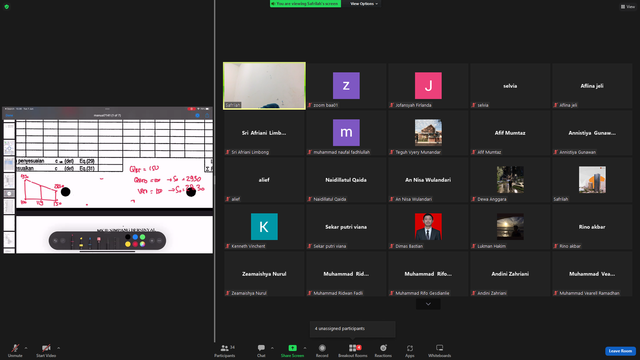Choose the yellow color swatch
This screenshot has height=360, width=640.
tap(128, 244)
